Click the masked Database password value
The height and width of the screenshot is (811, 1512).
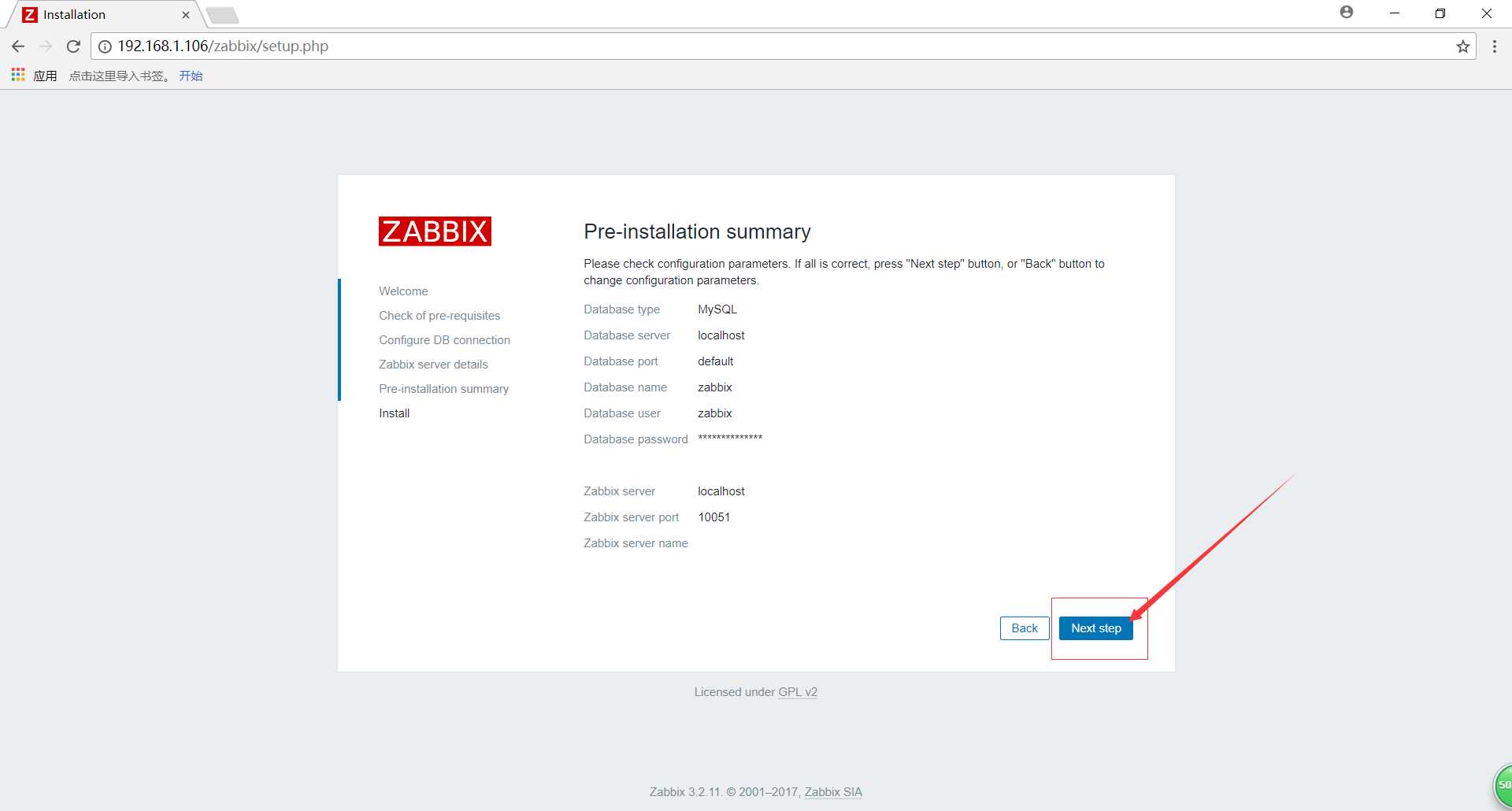pos(730,438)
